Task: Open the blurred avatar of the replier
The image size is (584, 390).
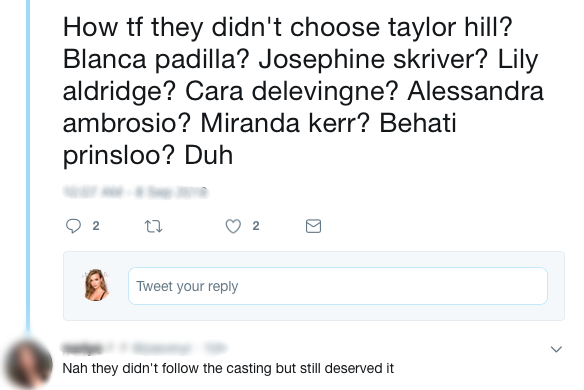Action: click(x=27, y=364)
